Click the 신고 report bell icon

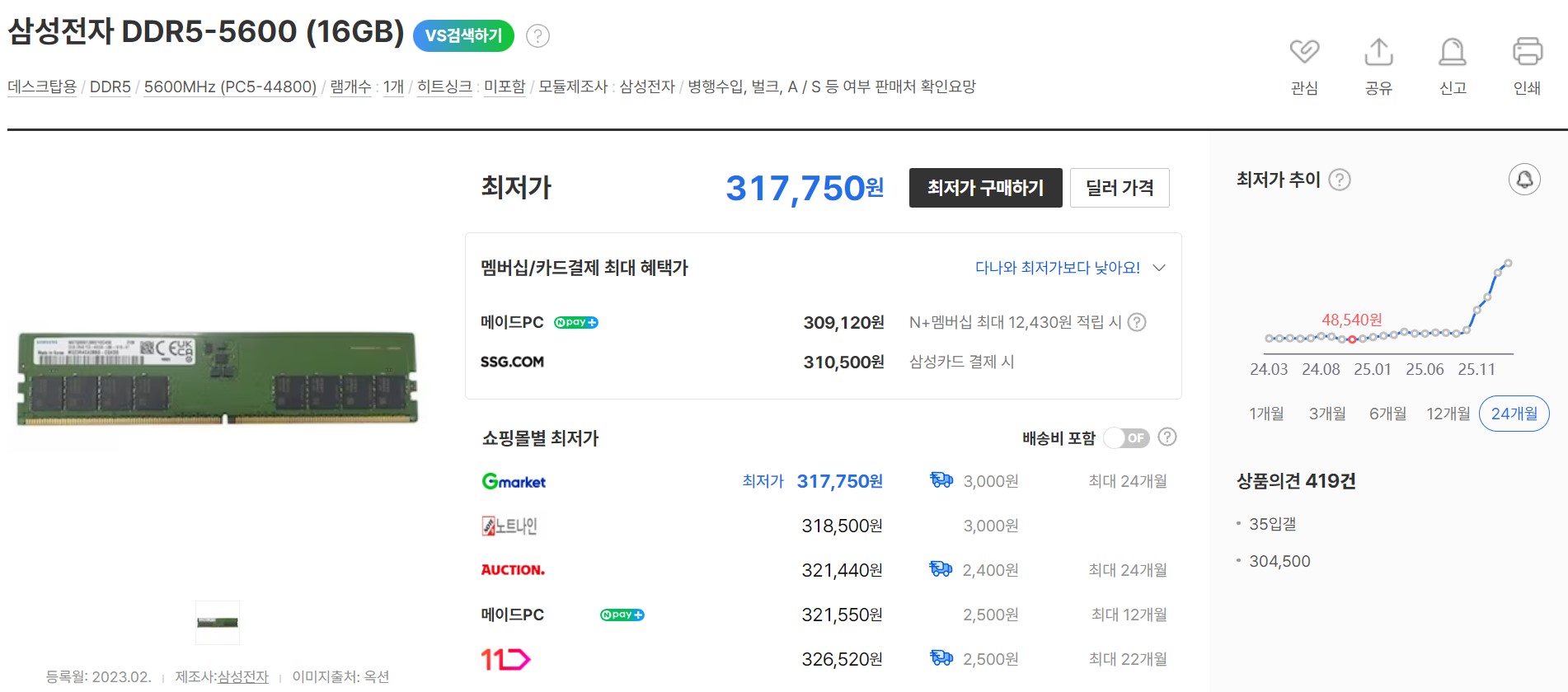point(1453,52)
